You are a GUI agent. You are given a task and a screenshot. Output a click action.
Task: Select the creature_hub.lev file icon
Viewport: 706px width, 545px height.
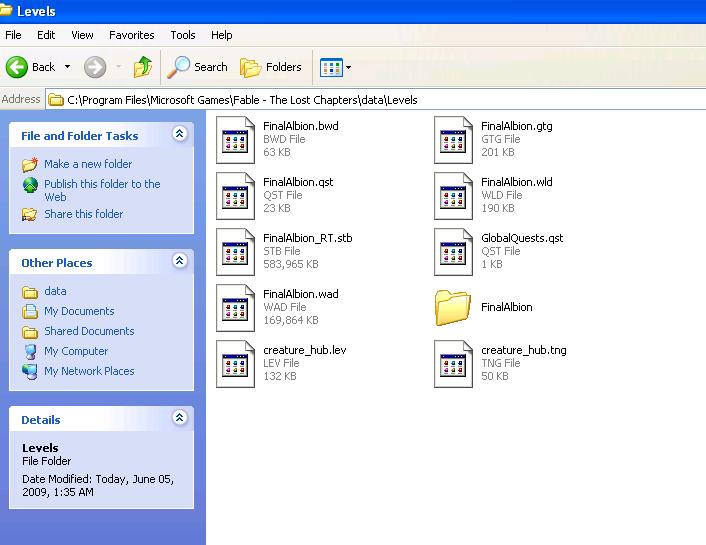[x=236, y=363]
